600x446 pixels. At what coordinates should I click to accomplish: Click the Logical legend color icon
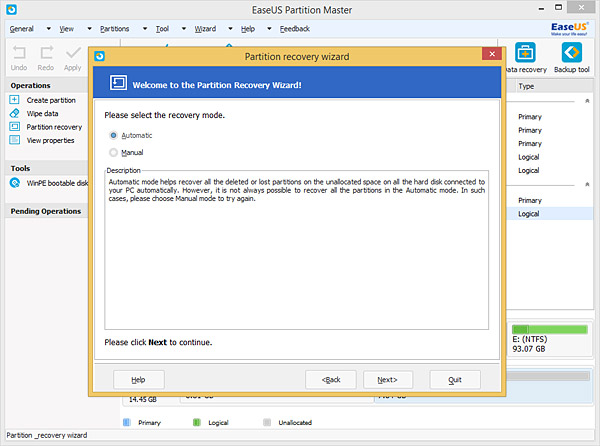(197, 422)
